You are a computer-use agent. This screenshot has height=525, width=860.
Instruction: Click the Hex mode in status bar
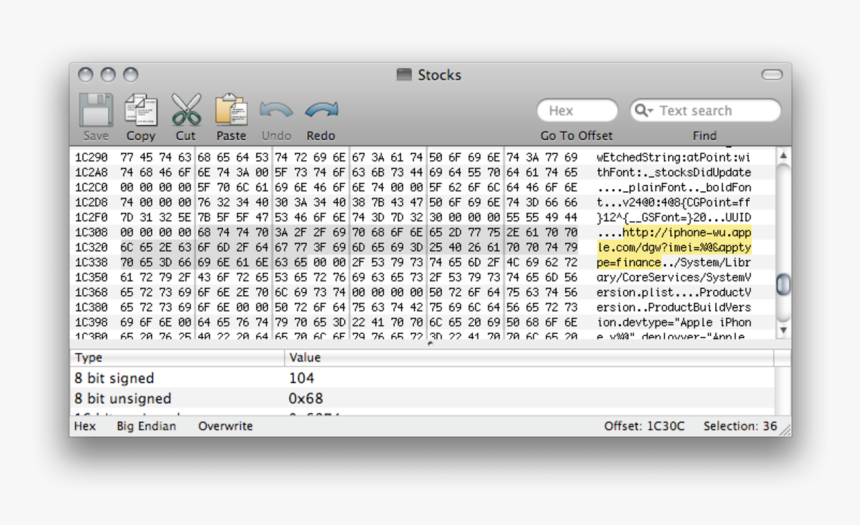point(85,426)
